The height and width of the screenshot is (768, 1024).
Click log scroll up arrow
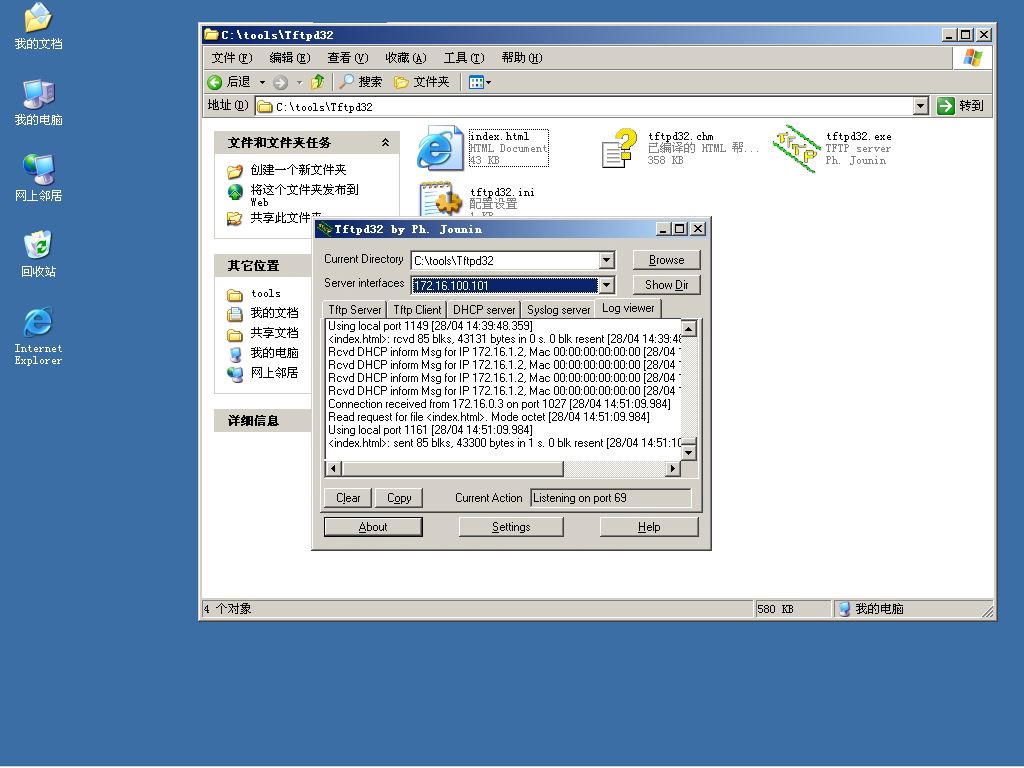coord(688,328)
